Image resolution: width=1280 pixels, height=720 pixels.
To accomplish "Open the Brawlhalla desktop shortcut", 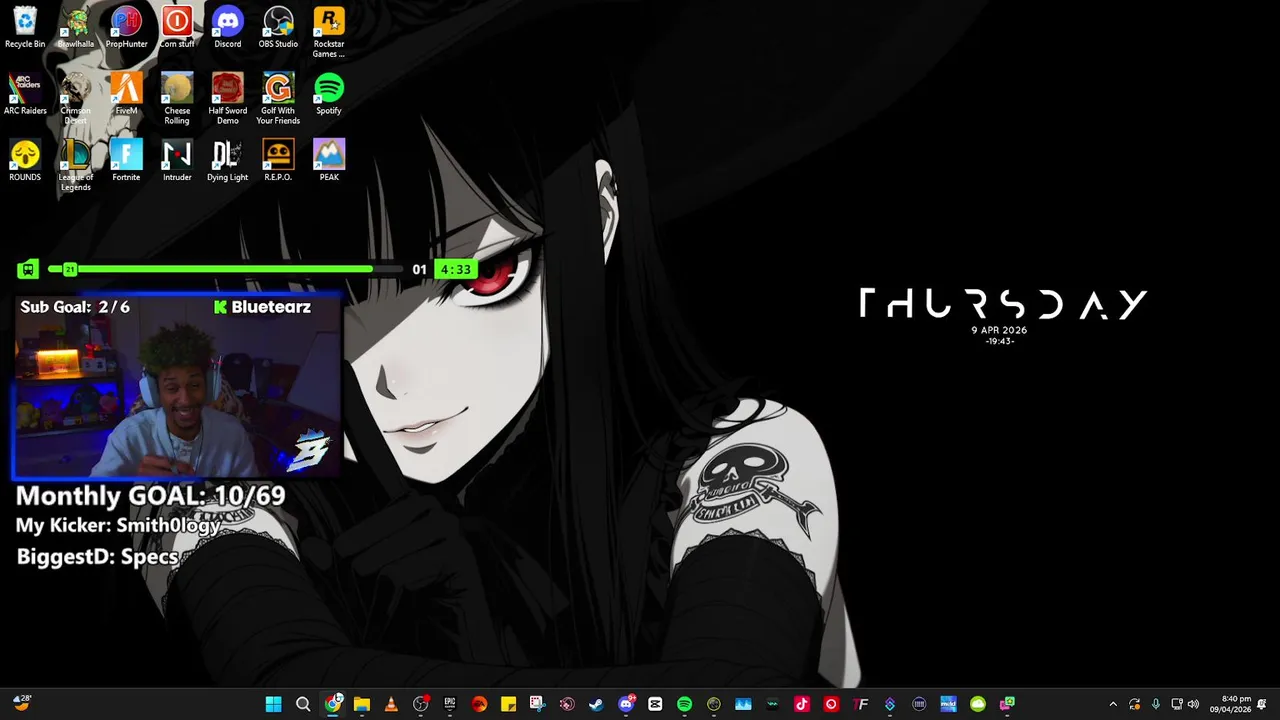I will (x=75, y=28).
